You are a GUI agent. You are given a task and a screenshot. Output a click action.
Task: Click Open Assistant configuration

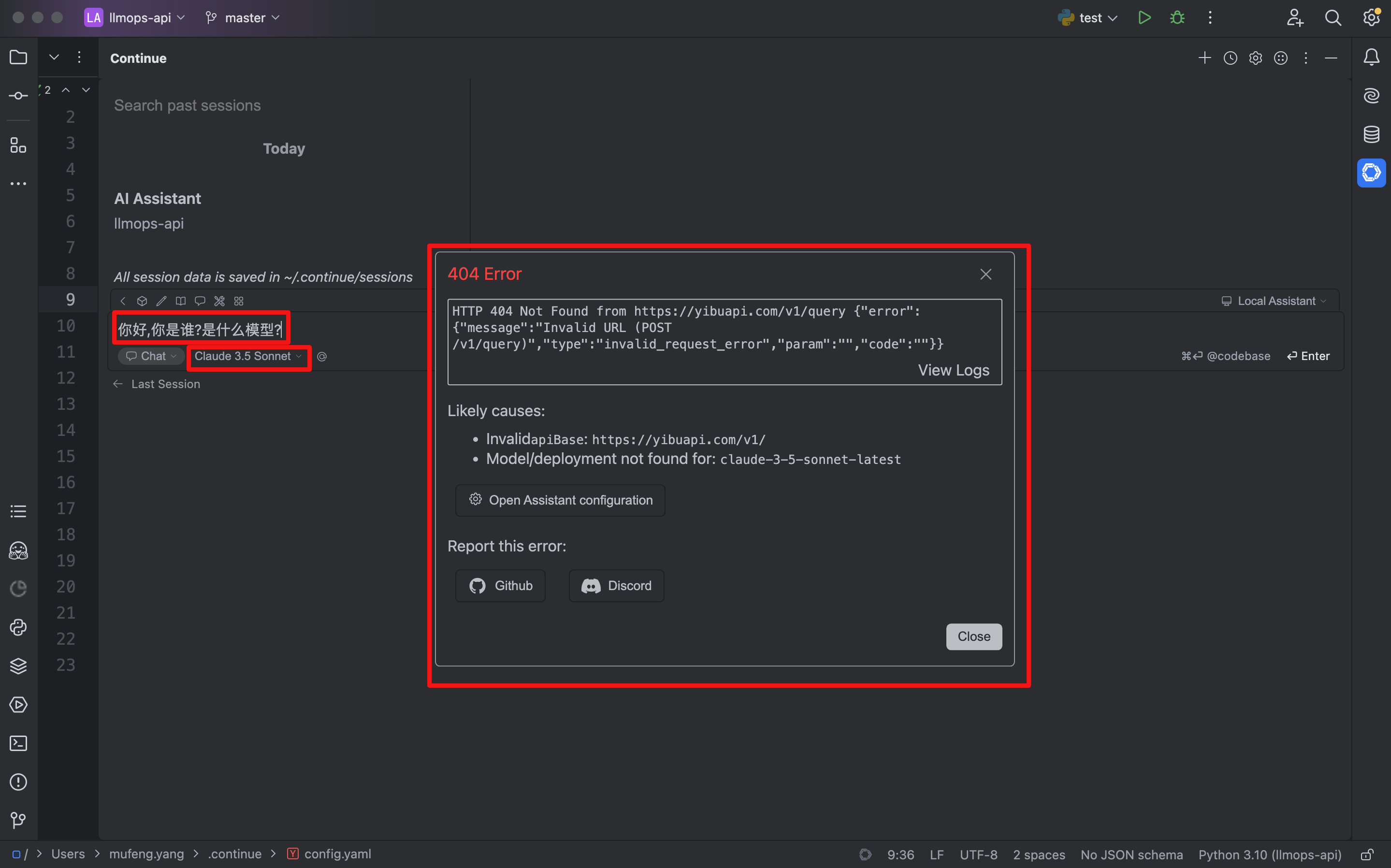(x=560, y=500)
